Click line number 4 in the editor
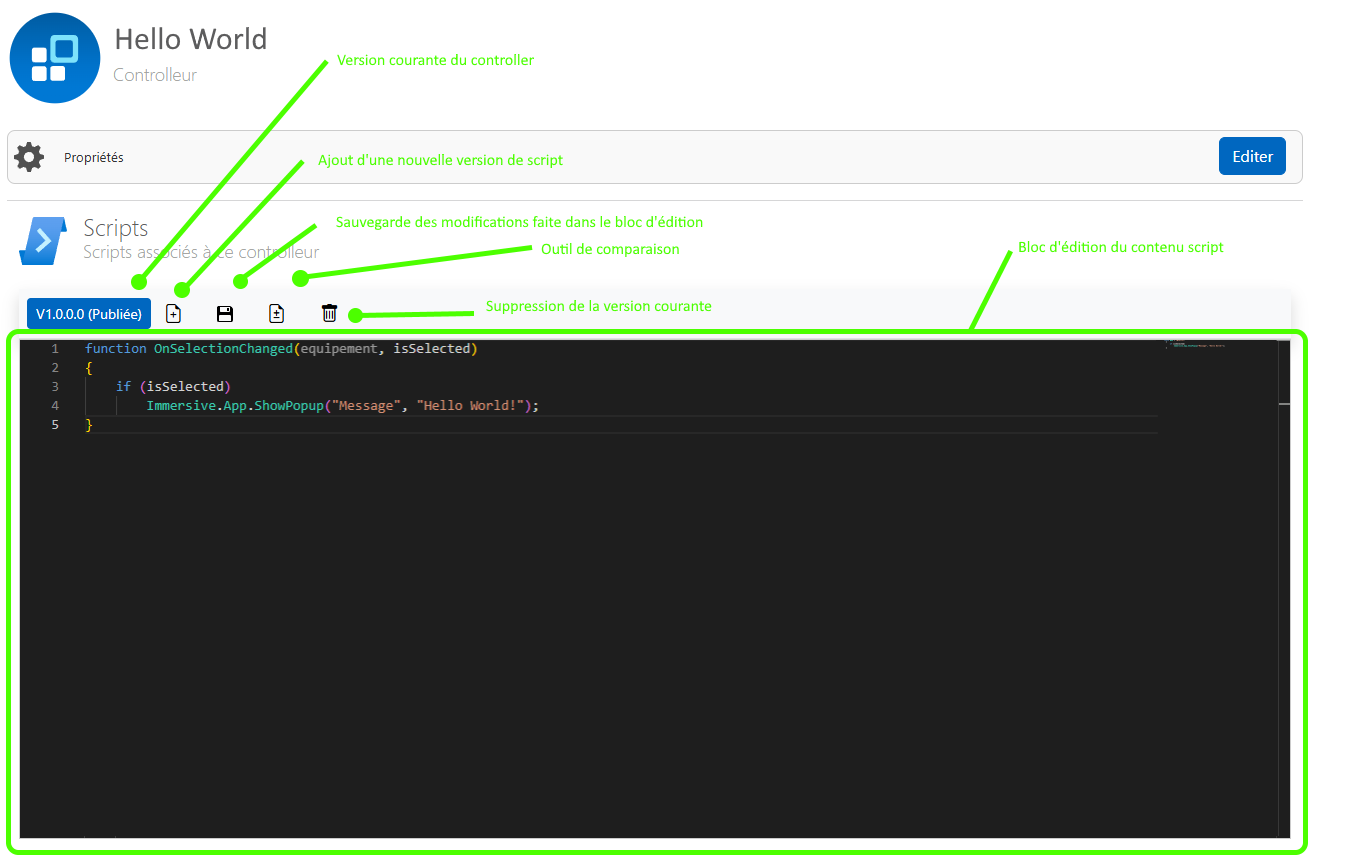Screen dimensions: 1351x862 click(x=55, y=405)
